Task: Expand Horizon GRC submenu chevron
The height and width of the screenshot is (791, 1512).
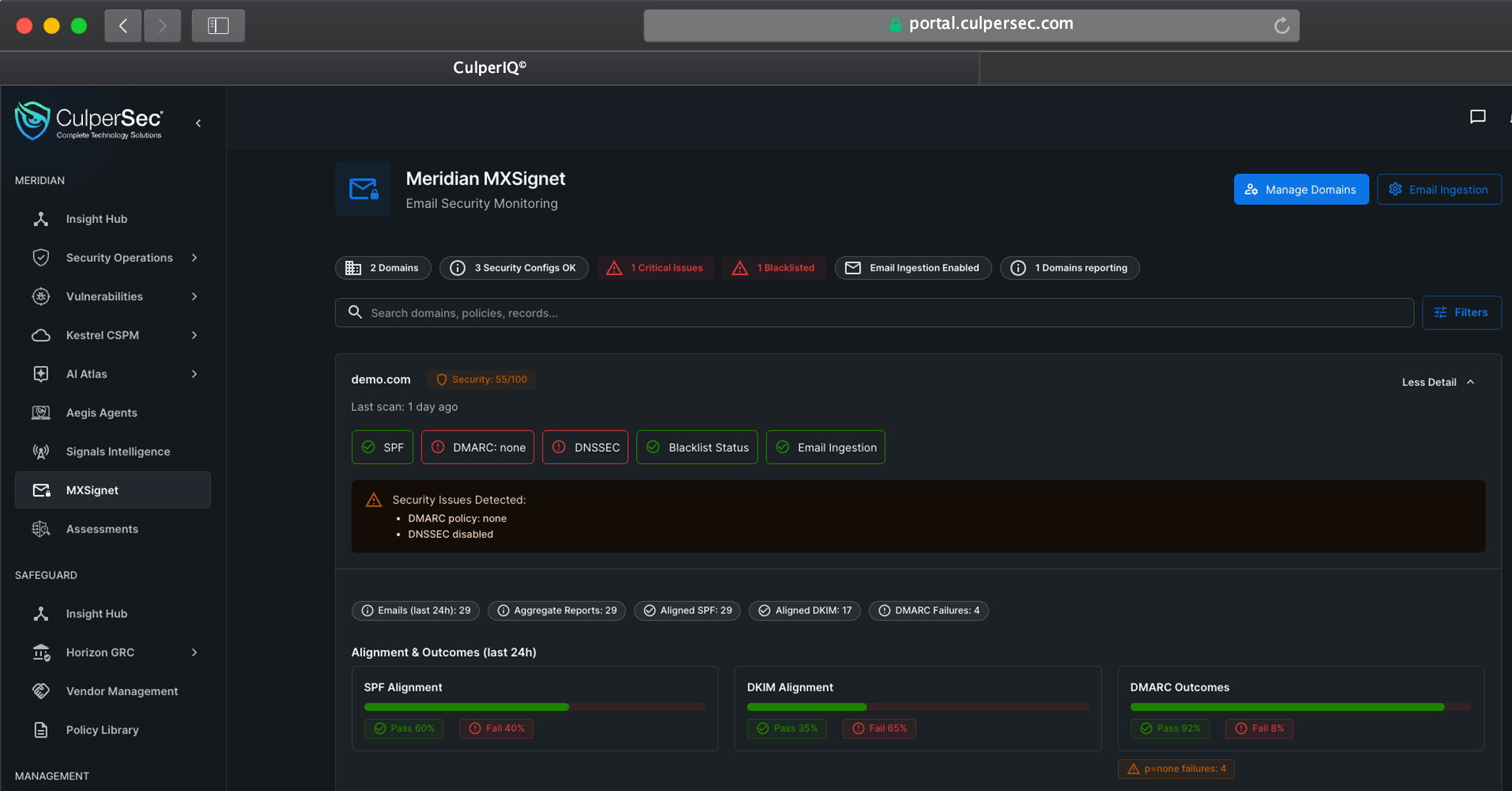Action: [x=195, y=652]
